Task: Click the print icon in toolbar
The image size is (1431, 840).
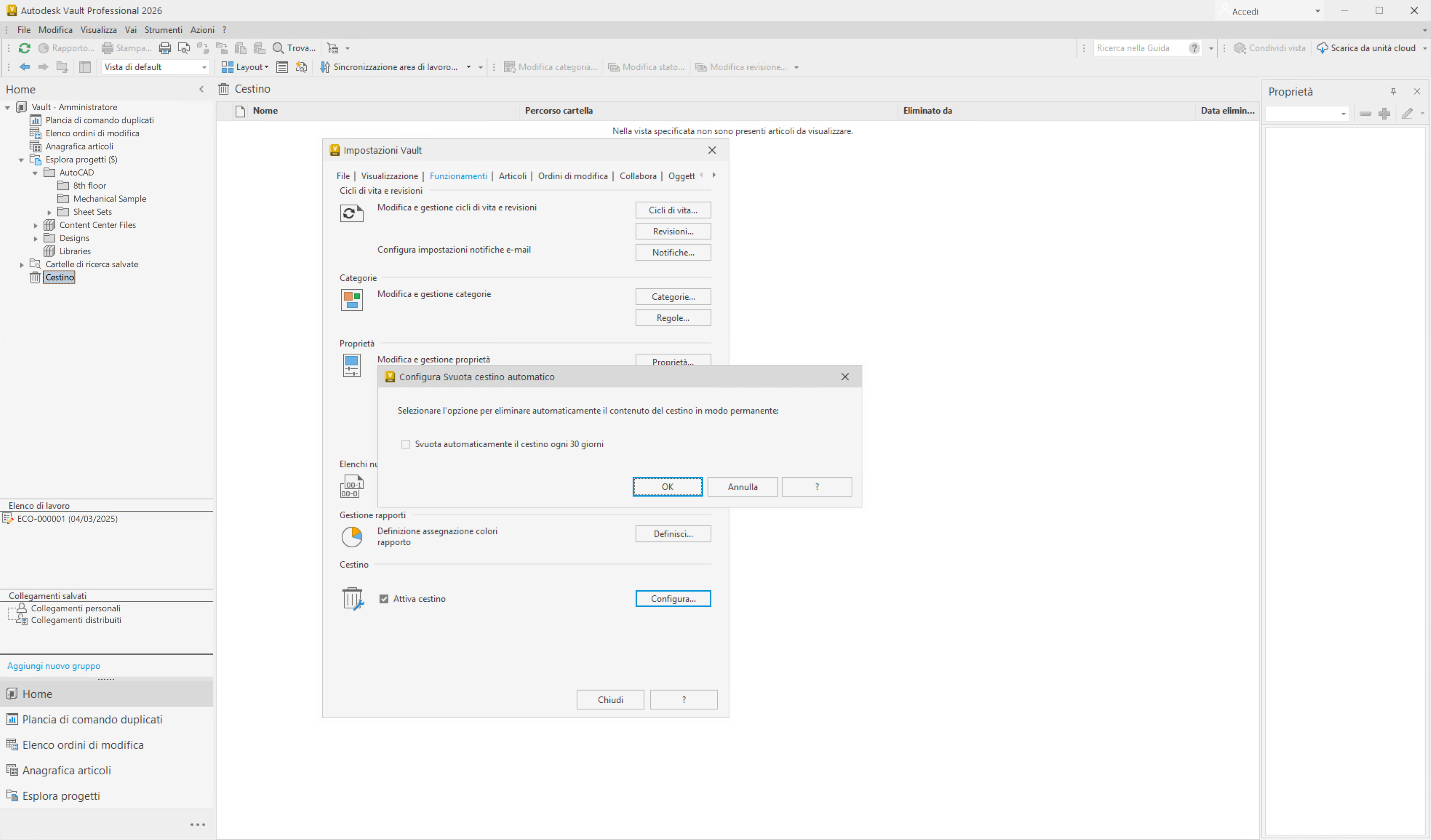Action: click(x=165, y=48)
